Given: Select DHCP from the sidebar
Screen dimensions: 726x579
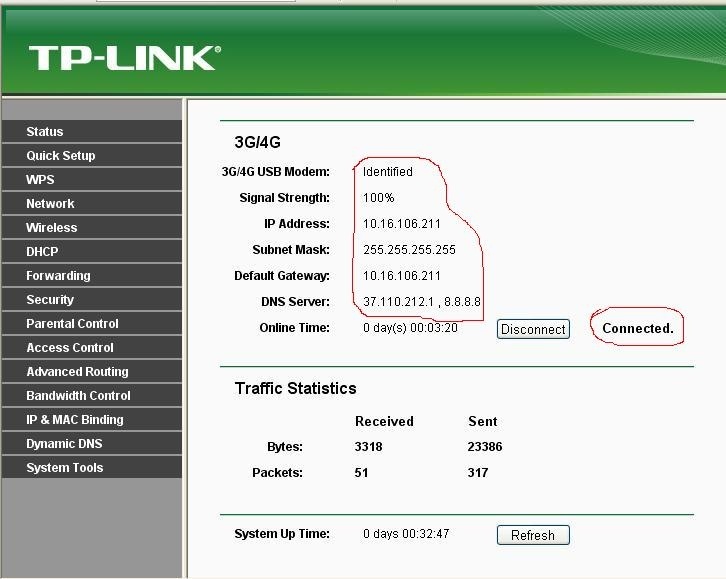Looking at the screenshot, I should 43,252.
